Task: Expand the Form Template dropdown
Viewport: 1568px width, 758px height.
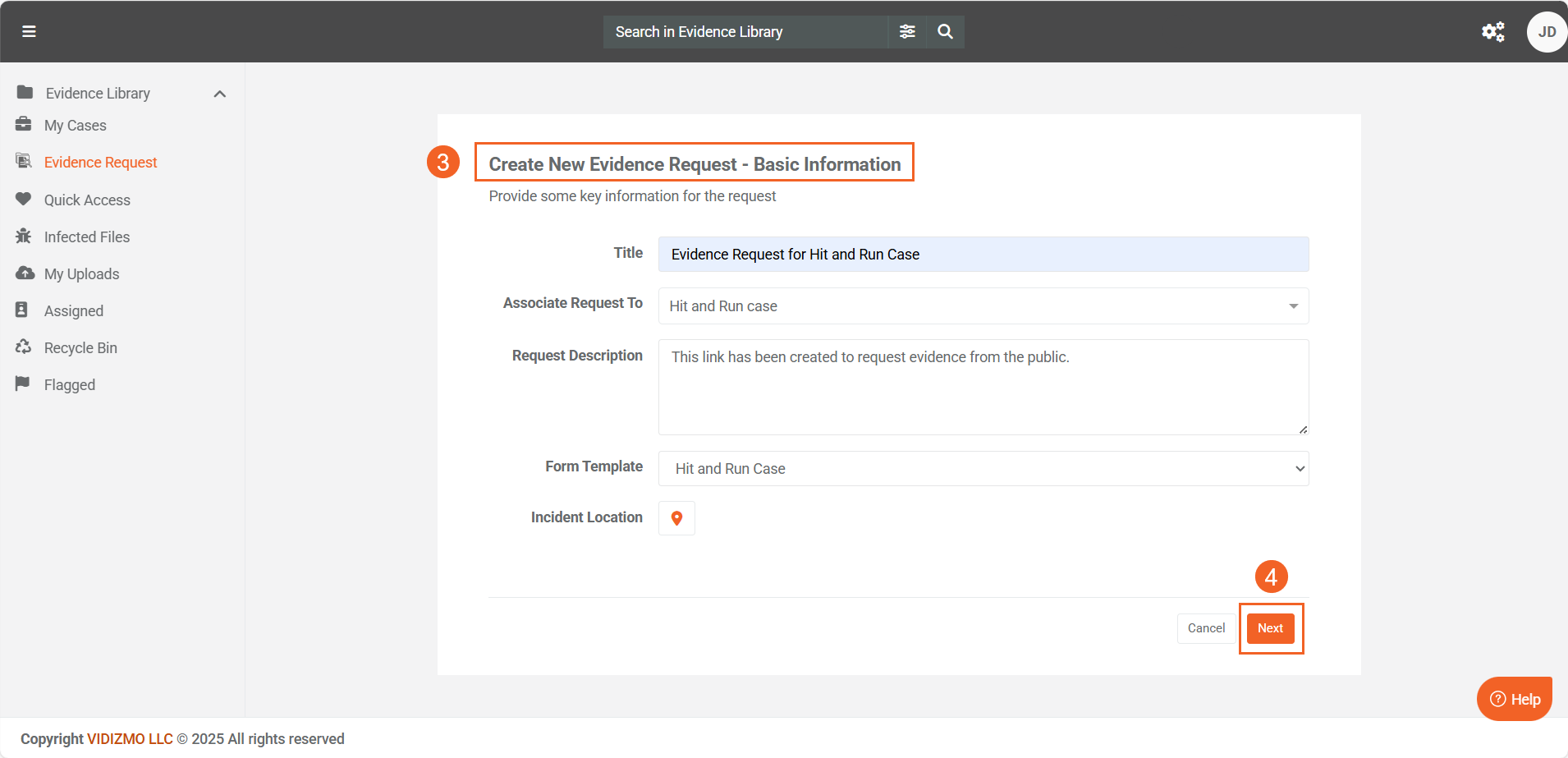Action: (x=983, y=469)
